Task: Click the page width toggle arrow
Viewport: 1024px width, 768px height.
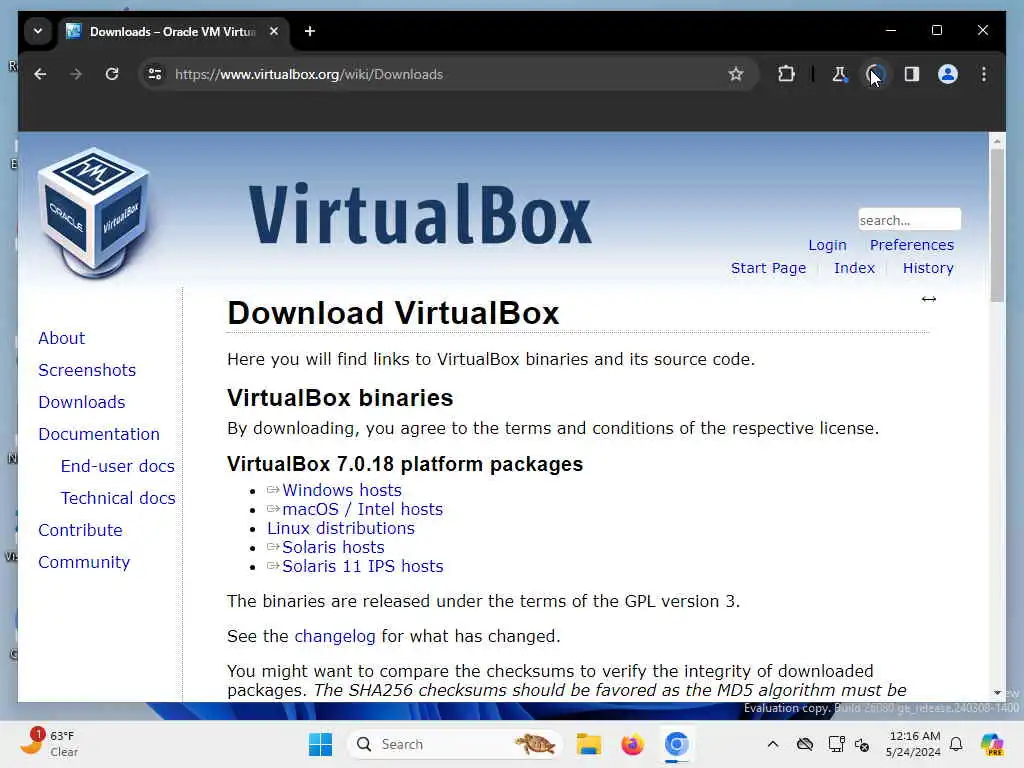Action: (x=929, y=299)
